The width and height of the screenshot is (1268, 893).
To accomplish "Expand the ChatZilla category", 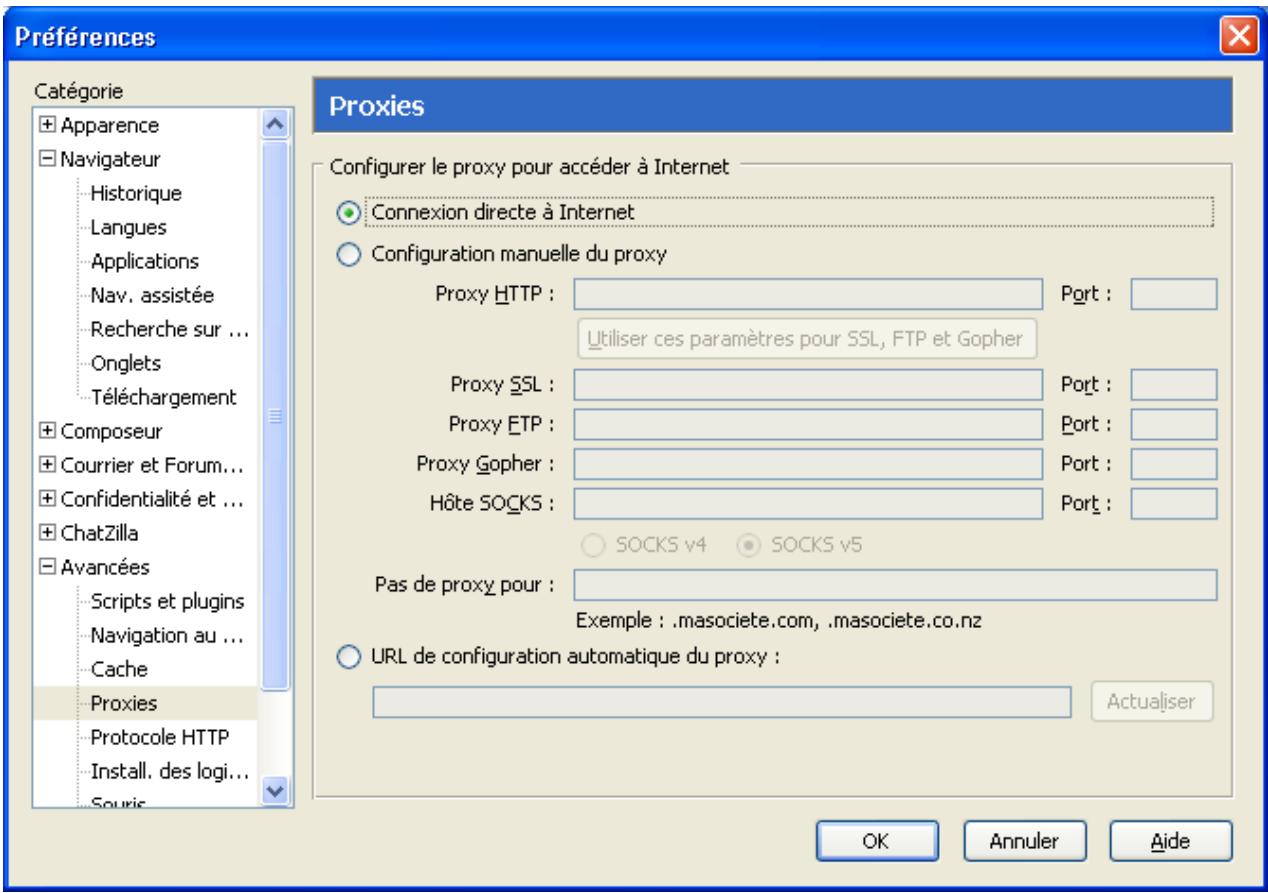I will point(48,534).
